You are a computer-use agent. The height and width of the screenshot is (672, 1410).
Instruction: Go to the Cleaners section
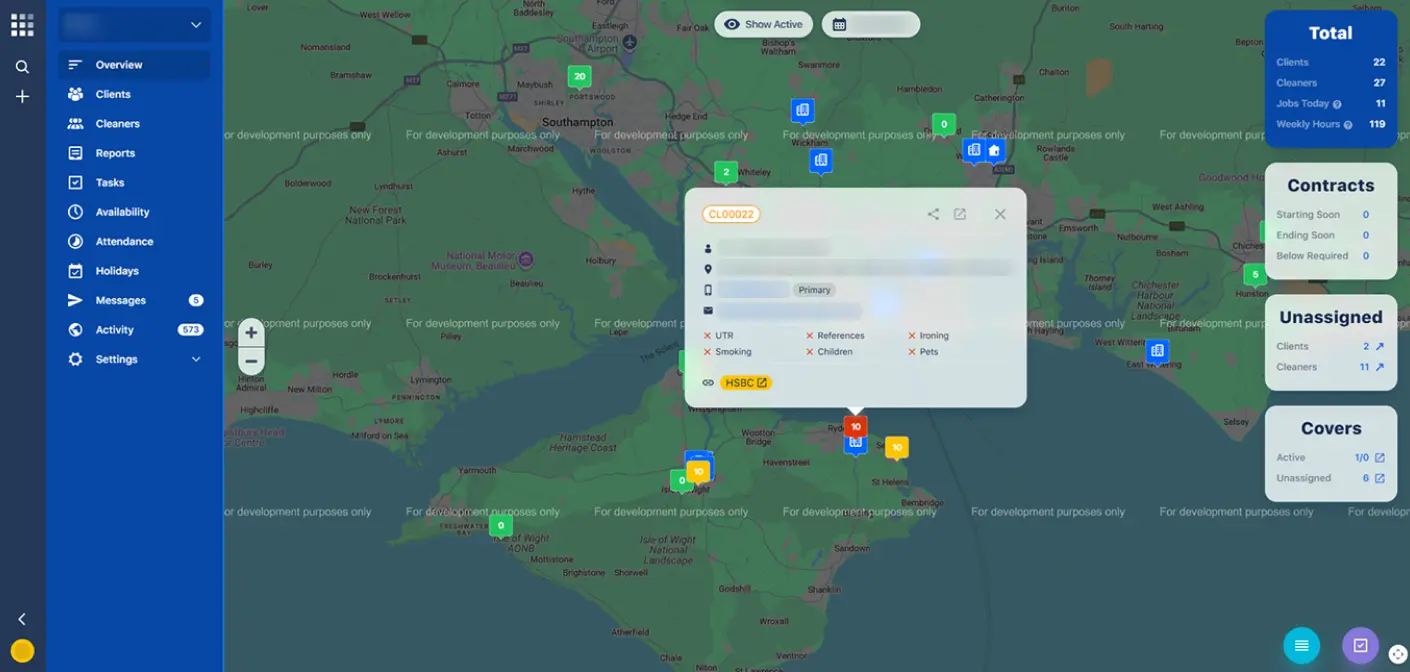117,124
